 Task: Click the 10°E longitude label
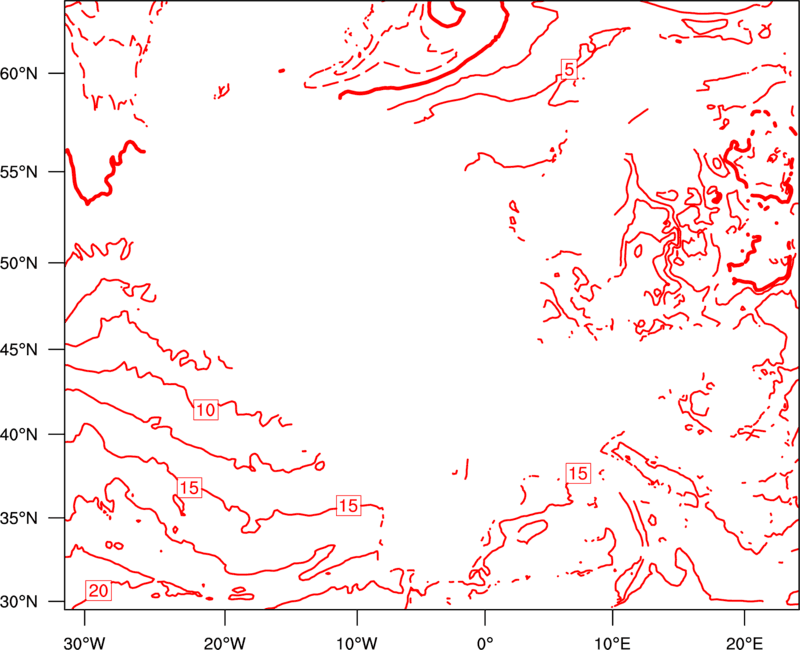(612, 643)
